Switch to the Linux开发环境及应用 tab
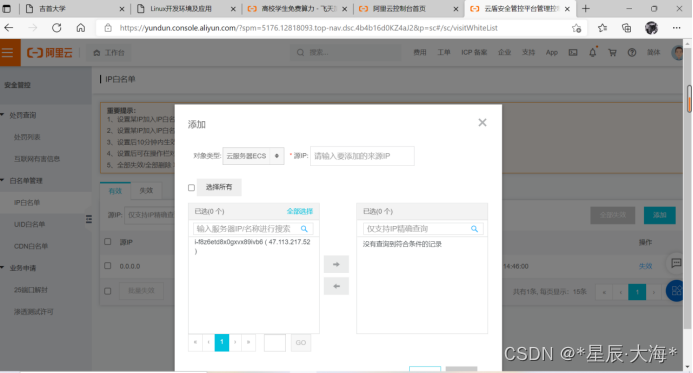Image resolution: width=693 pixels, height=373 pixels. (x=186, y=9)
